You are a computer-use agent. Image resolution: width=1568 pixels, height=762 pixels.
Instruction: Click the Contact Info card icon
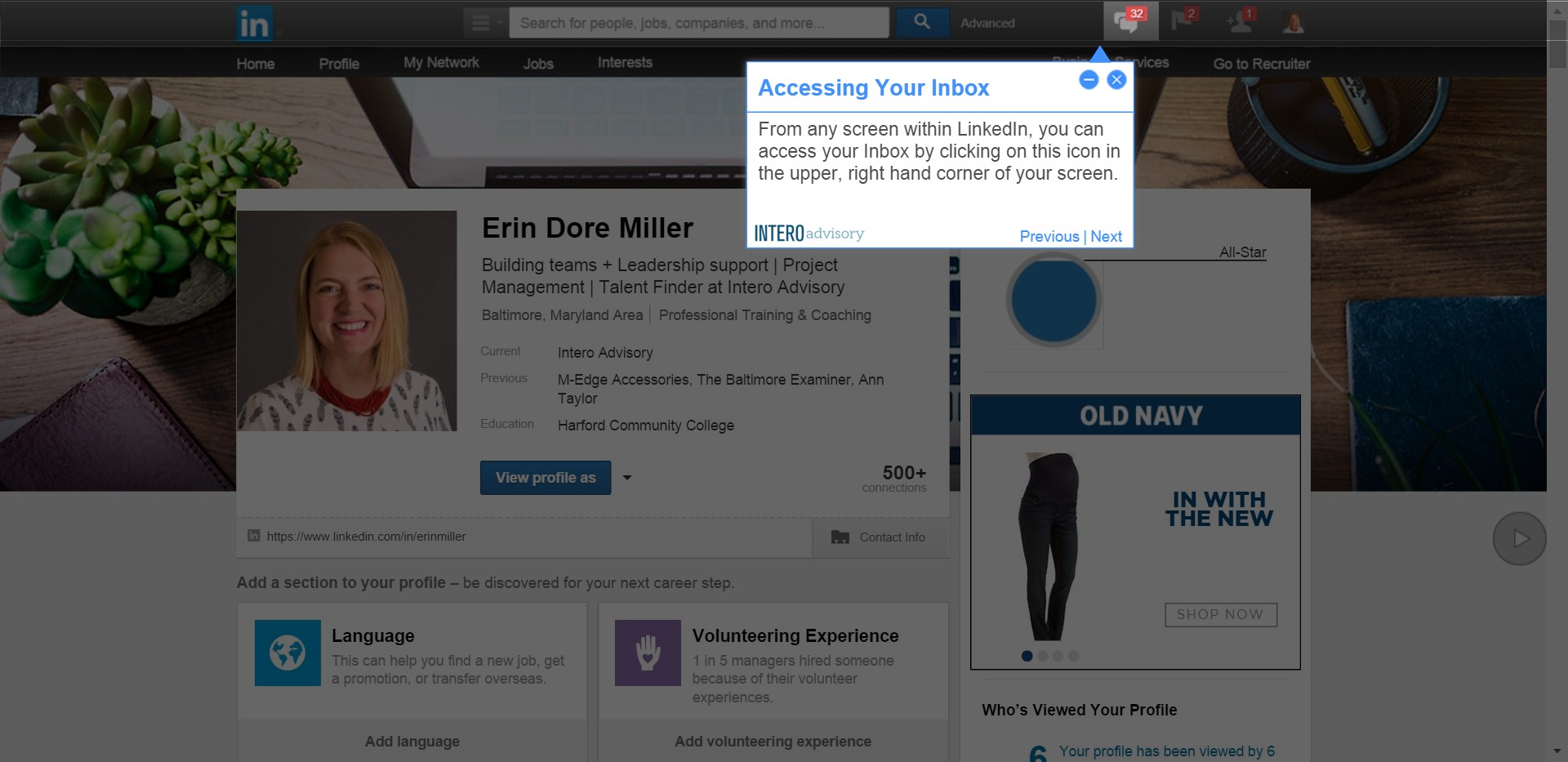pos(840,537)
